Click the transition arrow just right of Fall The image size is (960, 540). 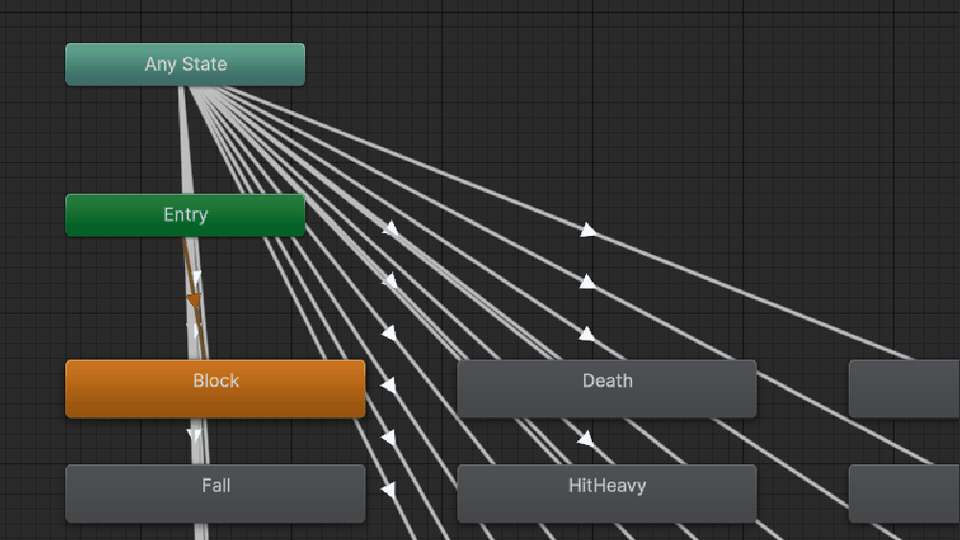(388, 489)
